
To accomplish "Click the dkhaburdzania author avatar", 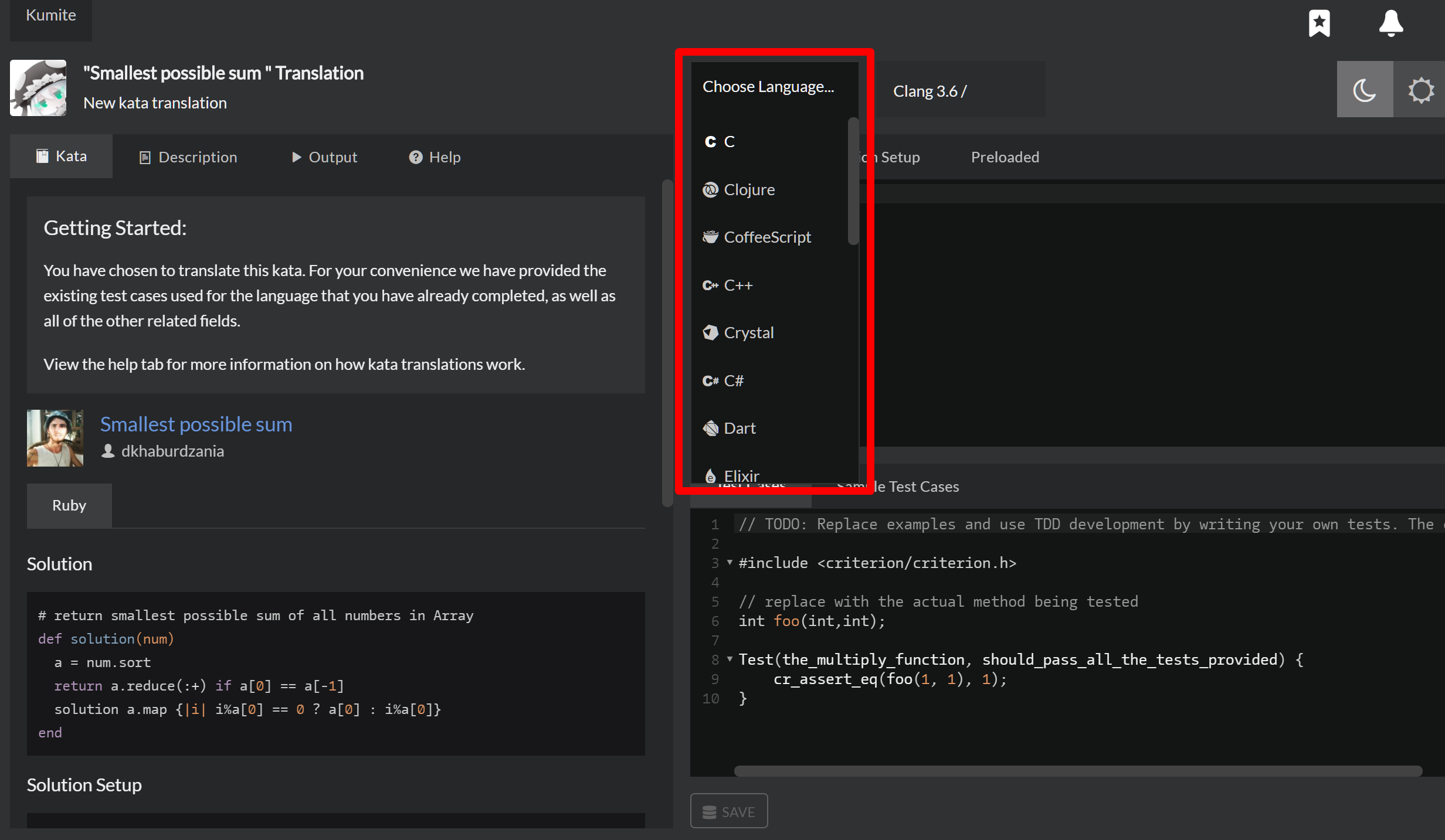I will click(x=55, y=438).
